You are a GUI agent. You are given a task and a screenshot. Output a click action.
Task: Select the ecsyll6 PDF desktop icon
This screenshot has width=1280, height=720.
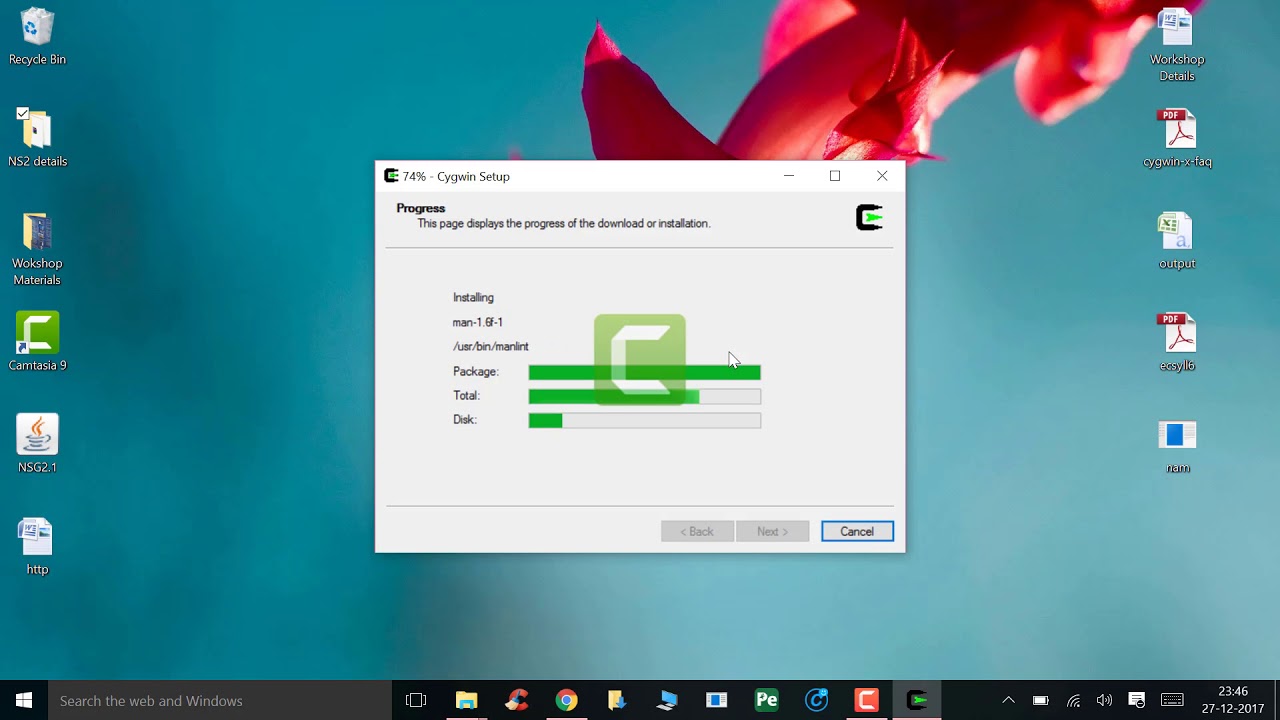tap(1177, 342)
